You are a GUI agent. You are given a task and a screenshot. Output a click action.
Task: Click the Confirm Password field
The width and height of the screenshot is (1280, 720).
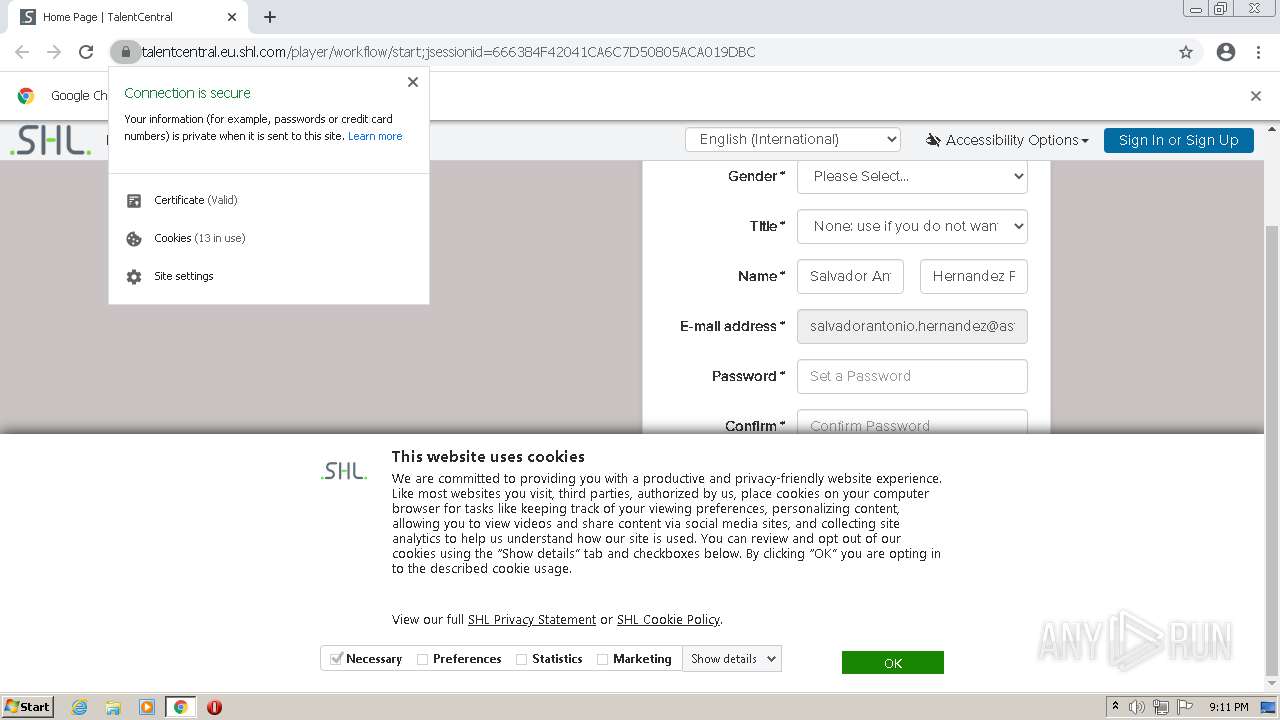click(x=912, y=423)
